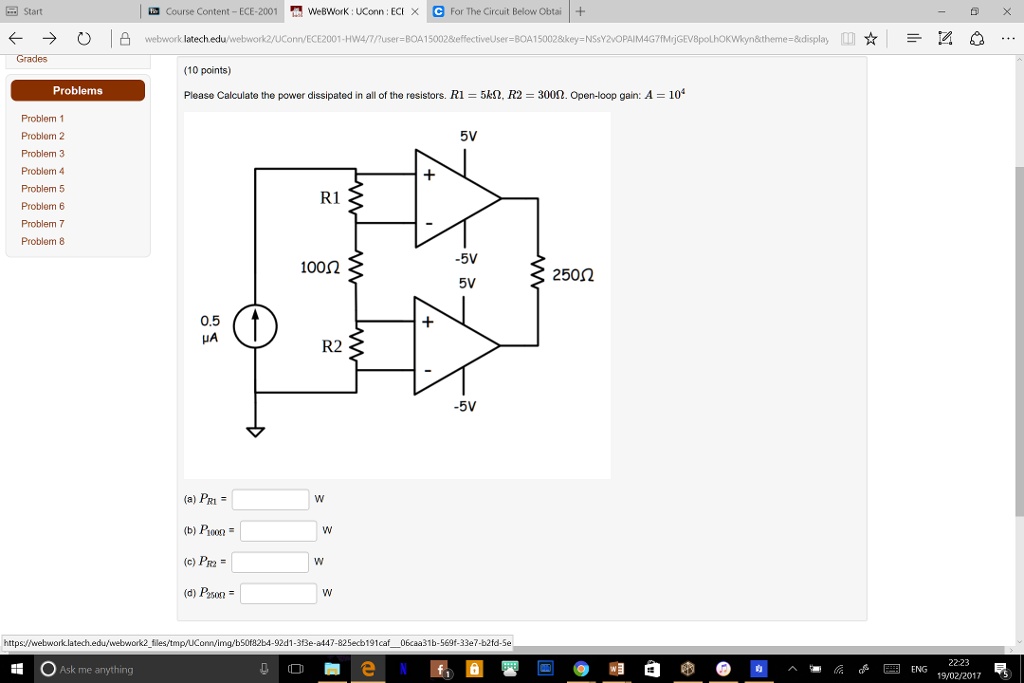The width and height of the screenshot is (1024, 683).
Task: Show hidden system tray icons chevron
Action: 792,669
